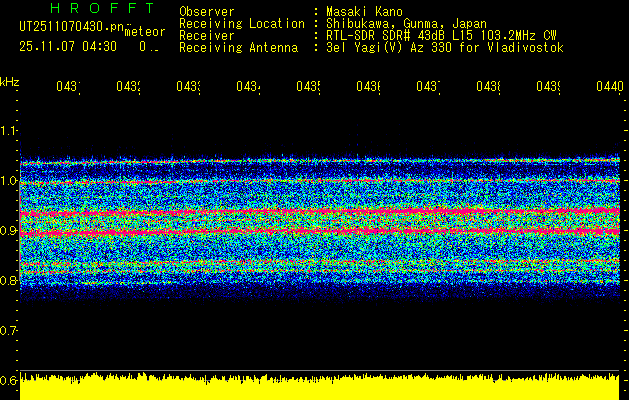629x400 pixels.
Task: Click the kHz axis unit label
Action: tap(9, 82)
